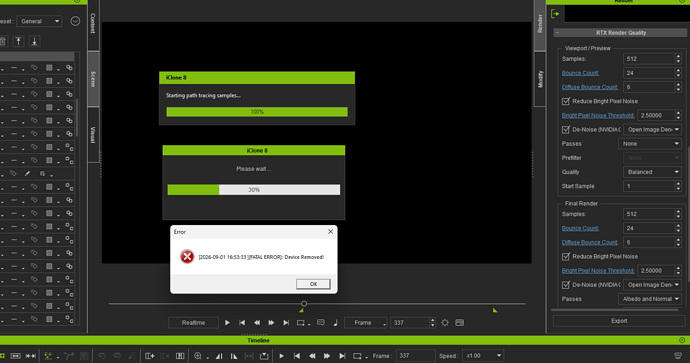Viewport: 690px width, 363px height.
Task: Open the Speed x1.00 dropdown
Action: tap(483, 356)
